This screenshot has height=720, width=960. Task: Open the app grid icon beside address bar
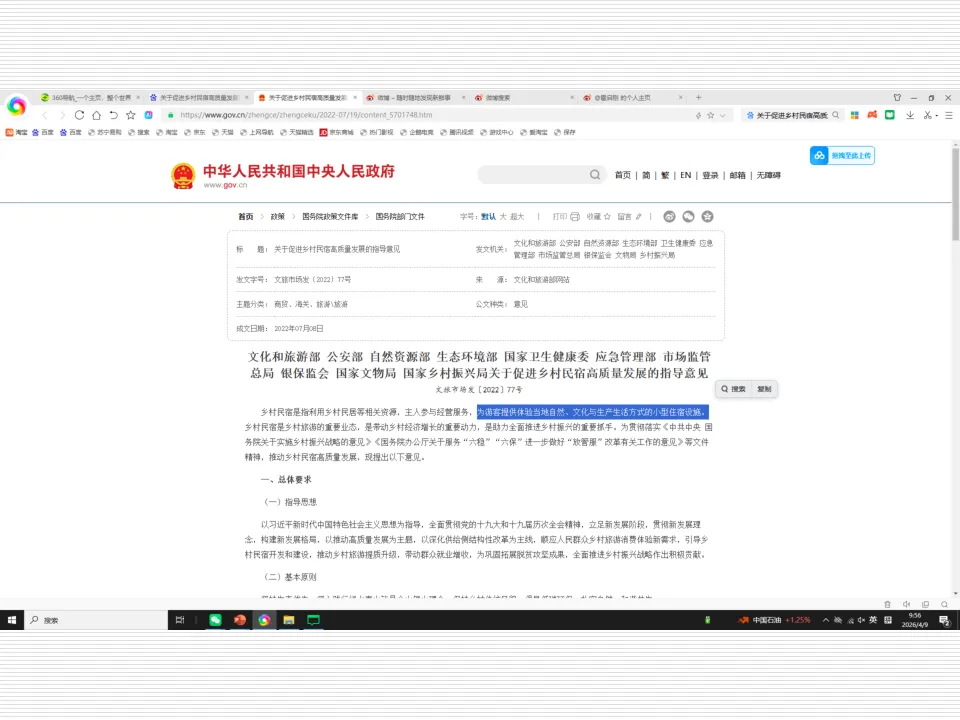854,115
